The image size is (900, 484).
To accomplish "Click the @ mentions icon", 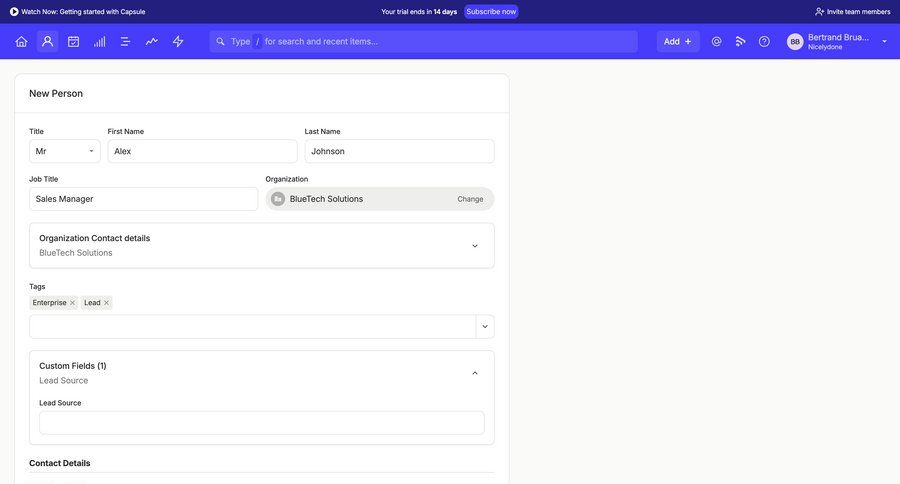I will [x=716, y=41].
